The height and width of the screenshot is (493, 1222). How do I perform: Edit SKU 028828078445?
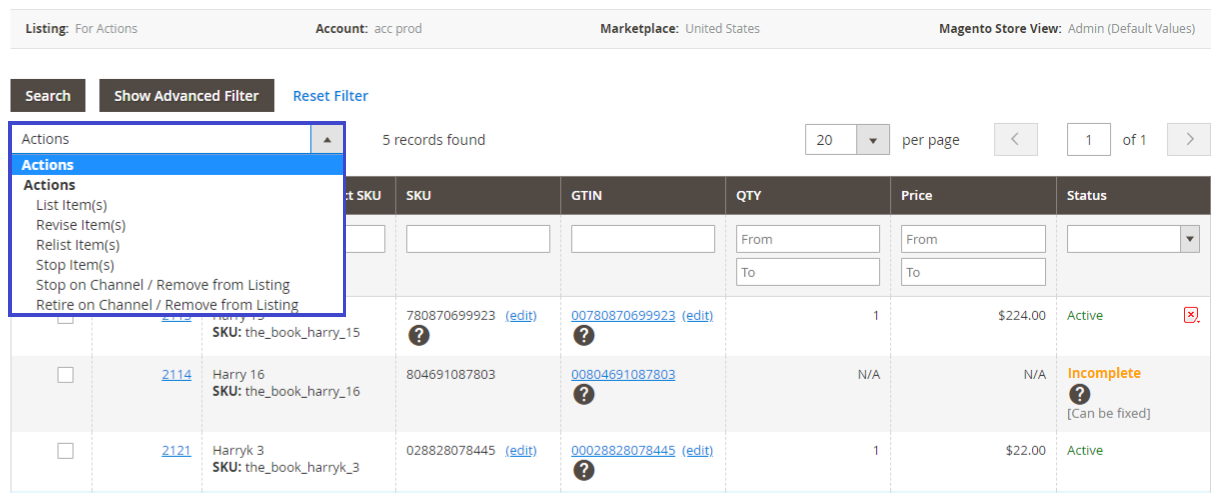[521, 450]
